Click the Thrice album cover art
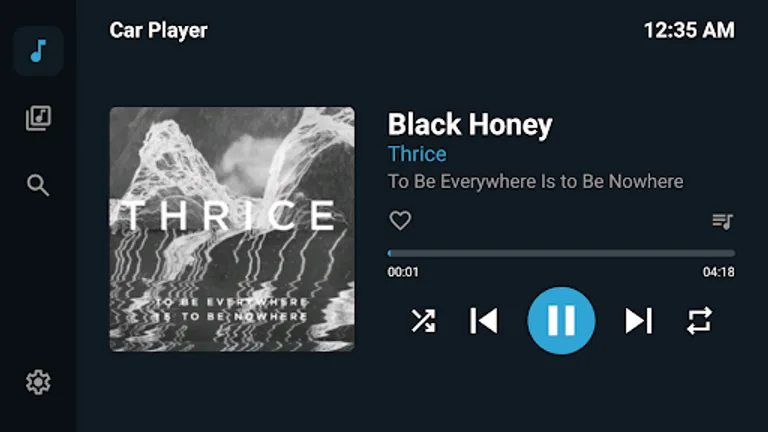768x432 pixels. pos(232,229)
